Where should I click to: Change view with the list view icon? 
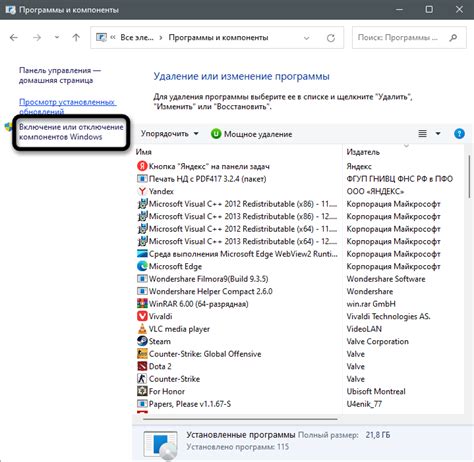422,134
